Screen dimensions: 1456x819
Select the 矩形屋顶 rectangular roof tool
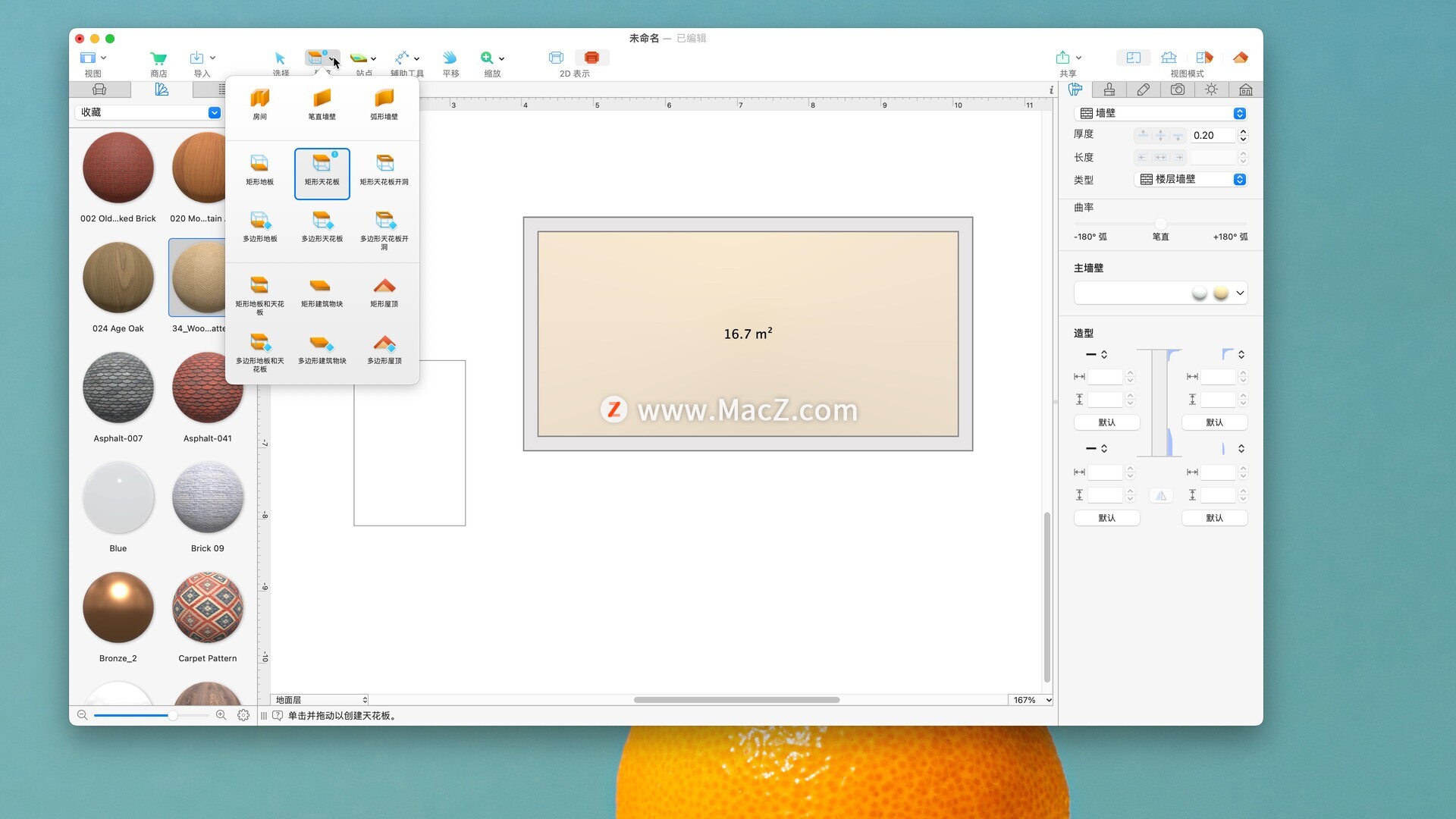[384, 292]
